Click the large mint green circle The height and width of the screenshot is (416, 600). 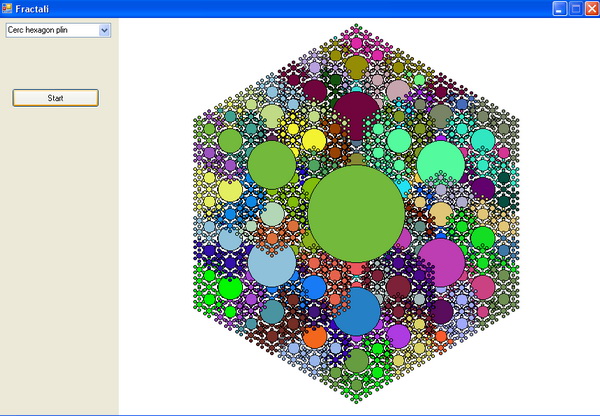click(441, 165)
